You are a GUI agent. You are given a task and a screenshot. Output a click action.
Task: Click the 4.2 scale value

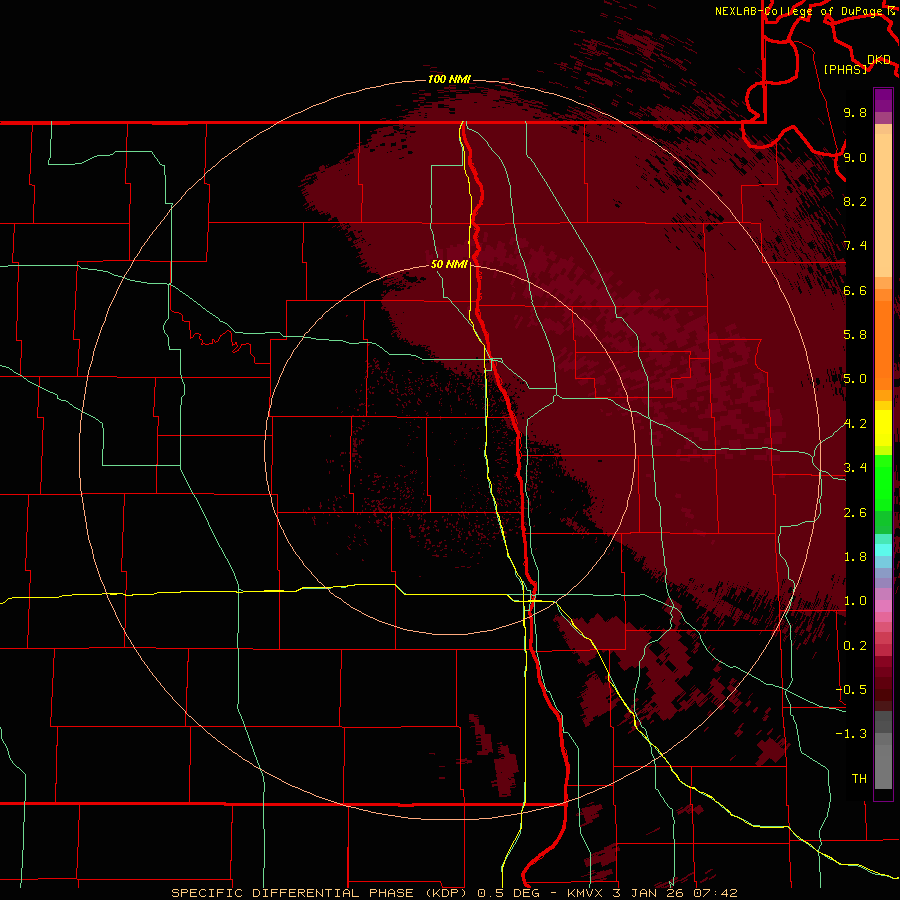855,424
